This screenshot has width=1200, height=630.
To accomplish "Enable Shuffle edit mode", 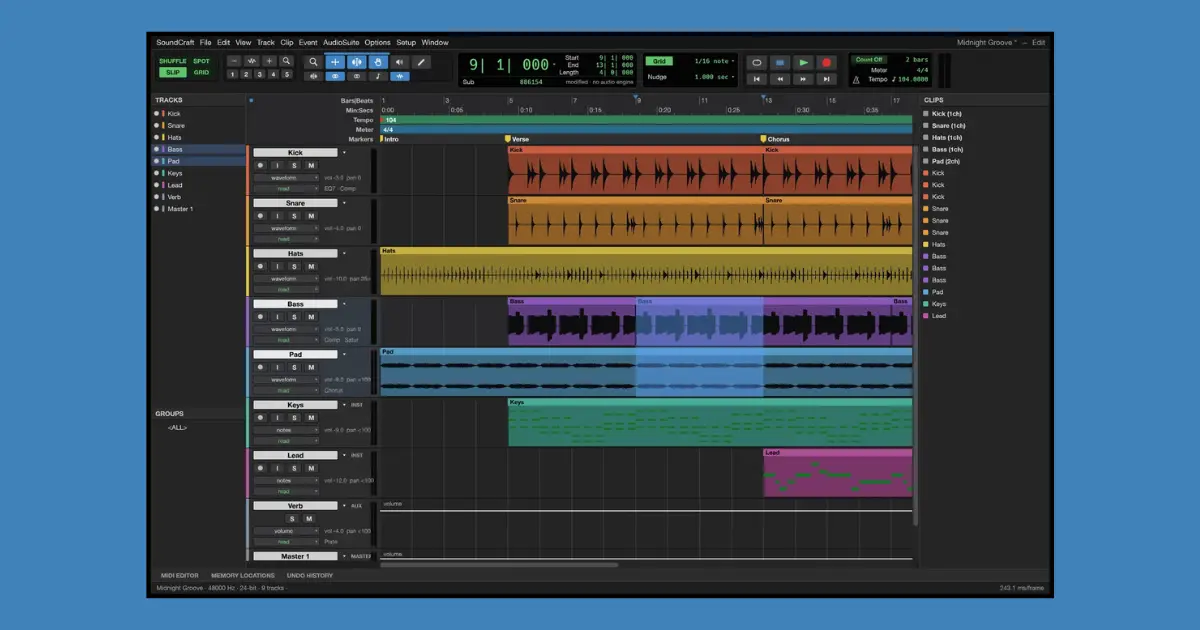I will pos(172,61).
